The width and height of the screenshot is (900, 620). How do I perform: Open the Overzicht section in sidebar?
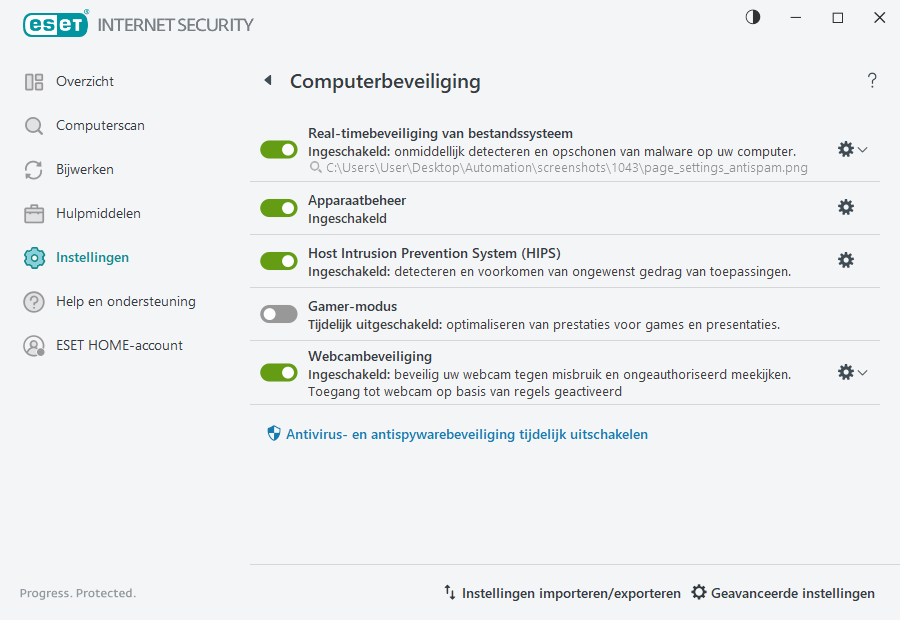82,81
